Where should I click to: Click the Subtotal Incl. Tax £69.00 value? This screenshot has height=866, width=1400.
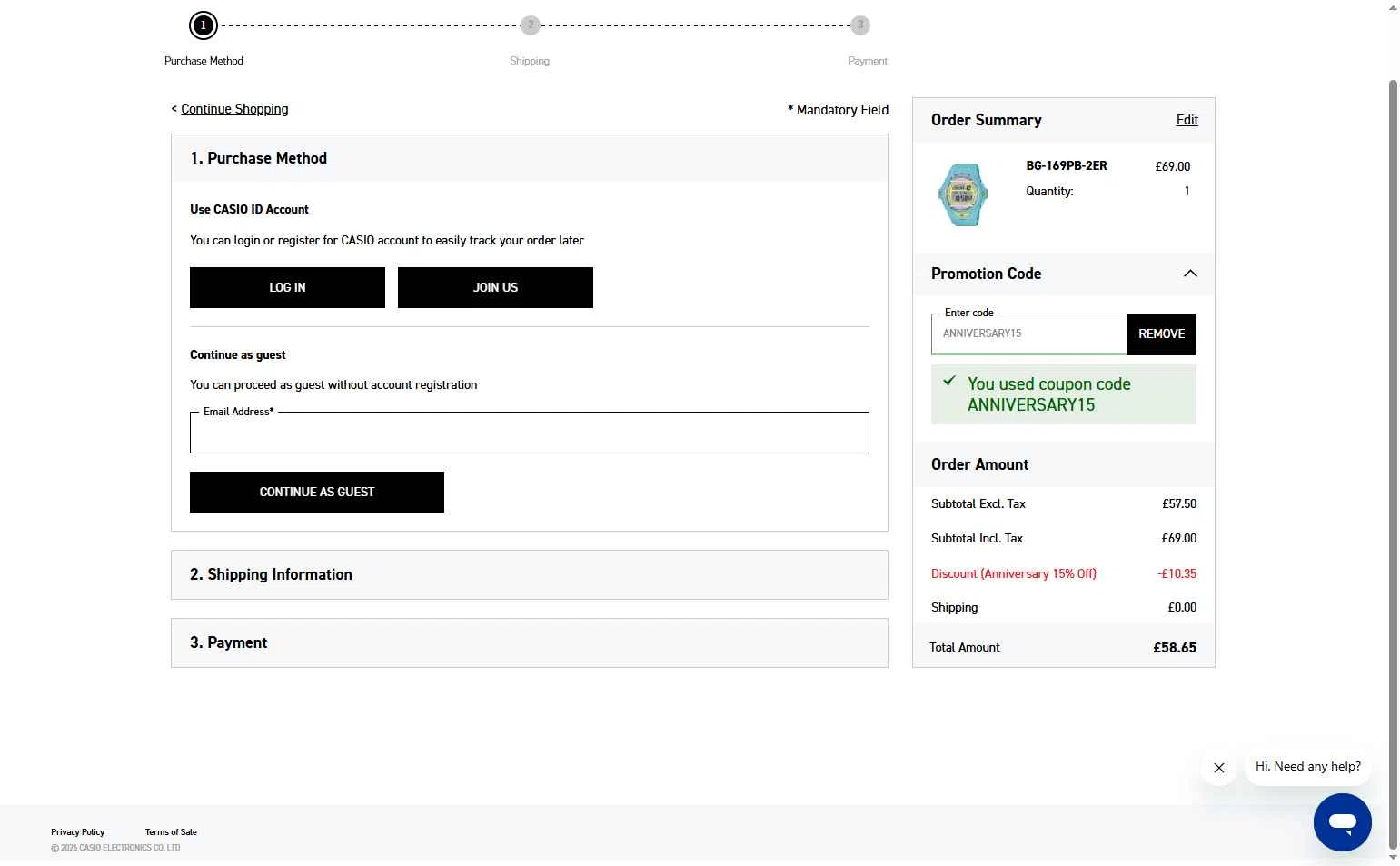tap(1179, 538)
